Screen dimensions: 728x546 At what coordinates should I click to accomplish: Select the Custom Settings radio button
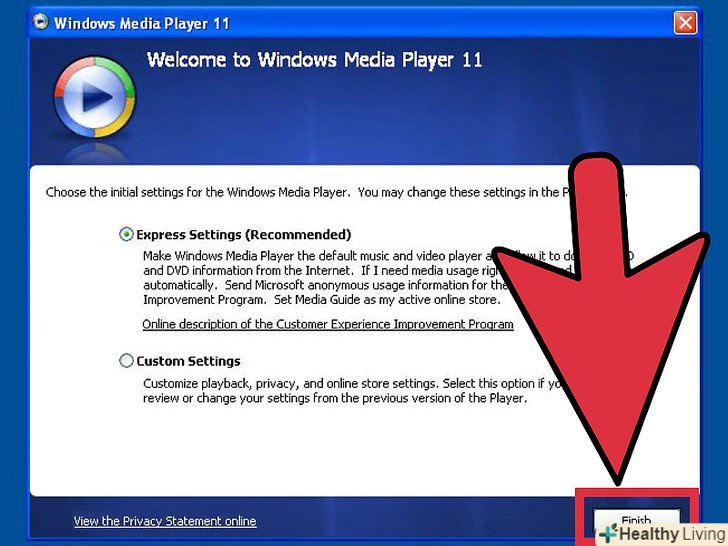point(126,361)
